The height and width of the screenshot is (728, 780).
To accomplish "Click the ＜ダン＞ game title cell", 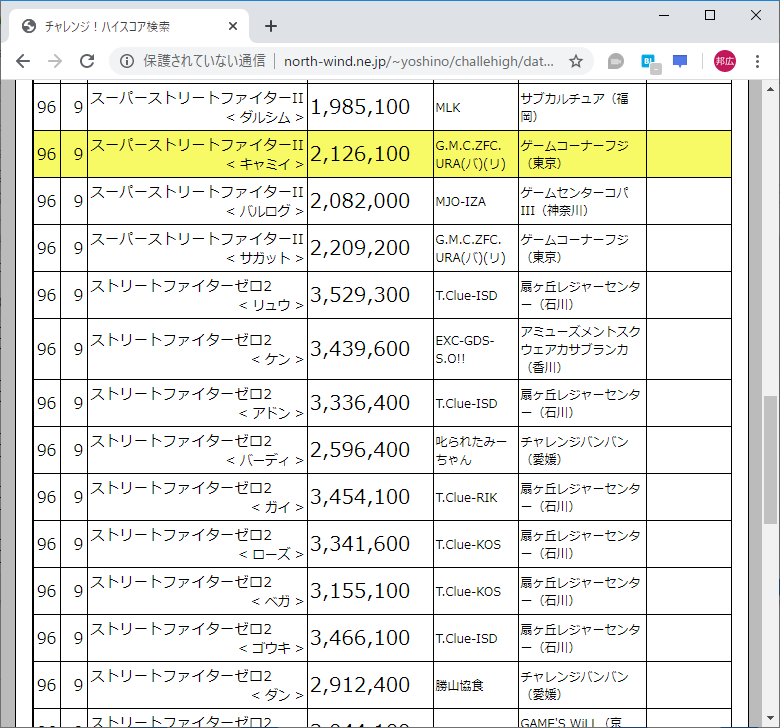I will 197,685.
